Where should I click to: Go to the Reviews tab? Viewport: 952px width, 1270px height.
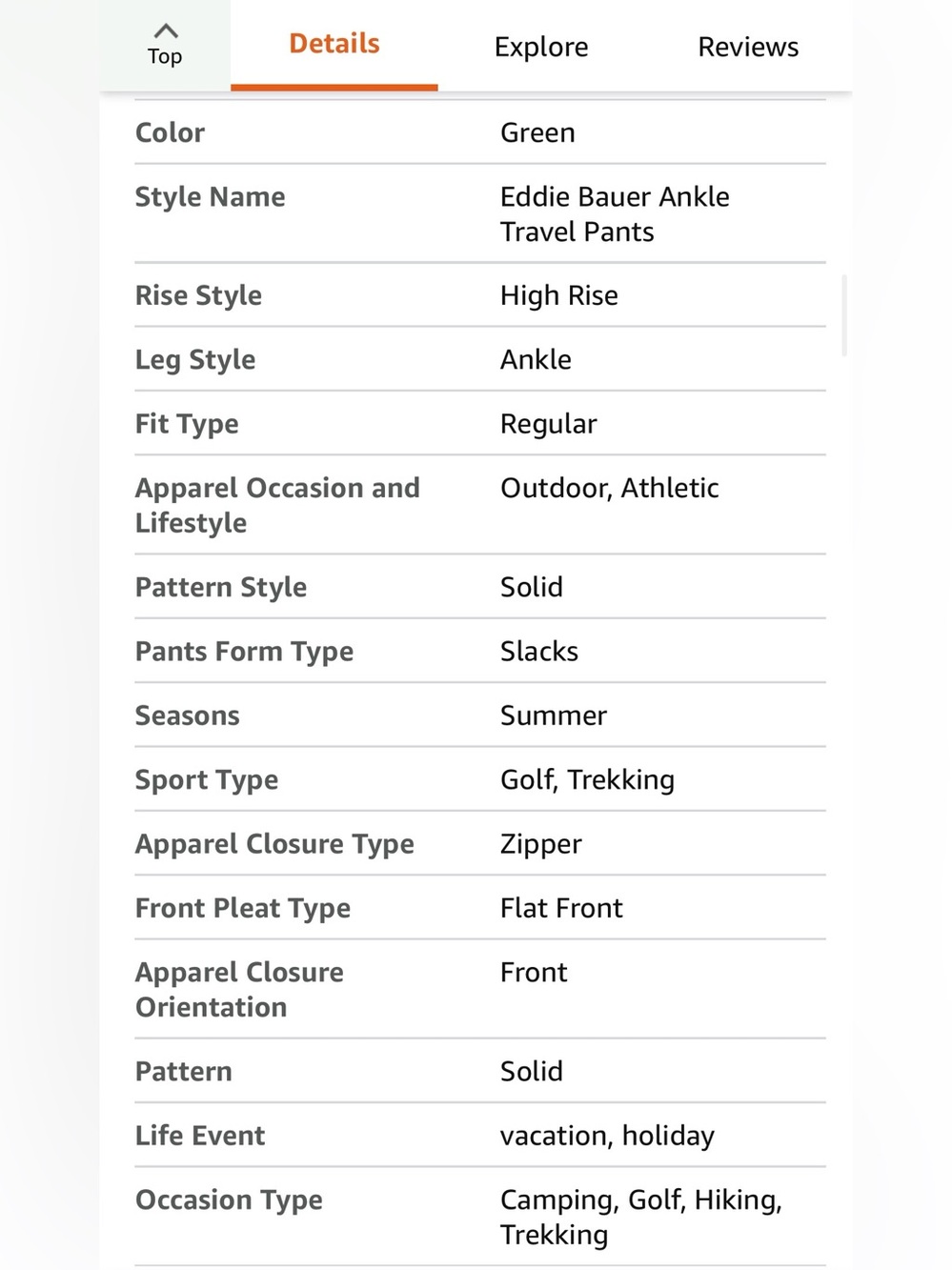coord(748,47)
